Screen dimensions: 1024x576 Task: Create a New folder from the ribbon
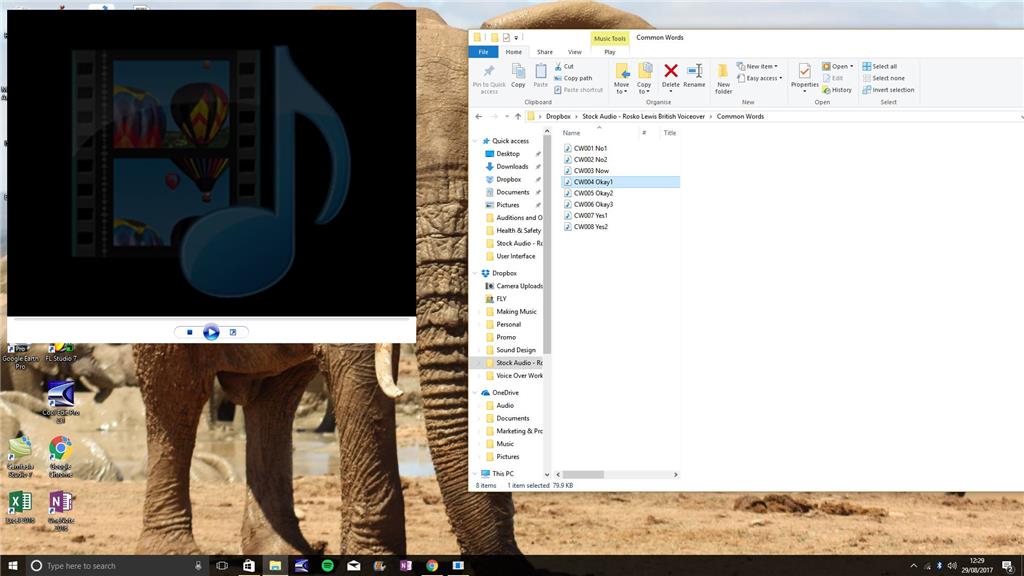point(723,75)
